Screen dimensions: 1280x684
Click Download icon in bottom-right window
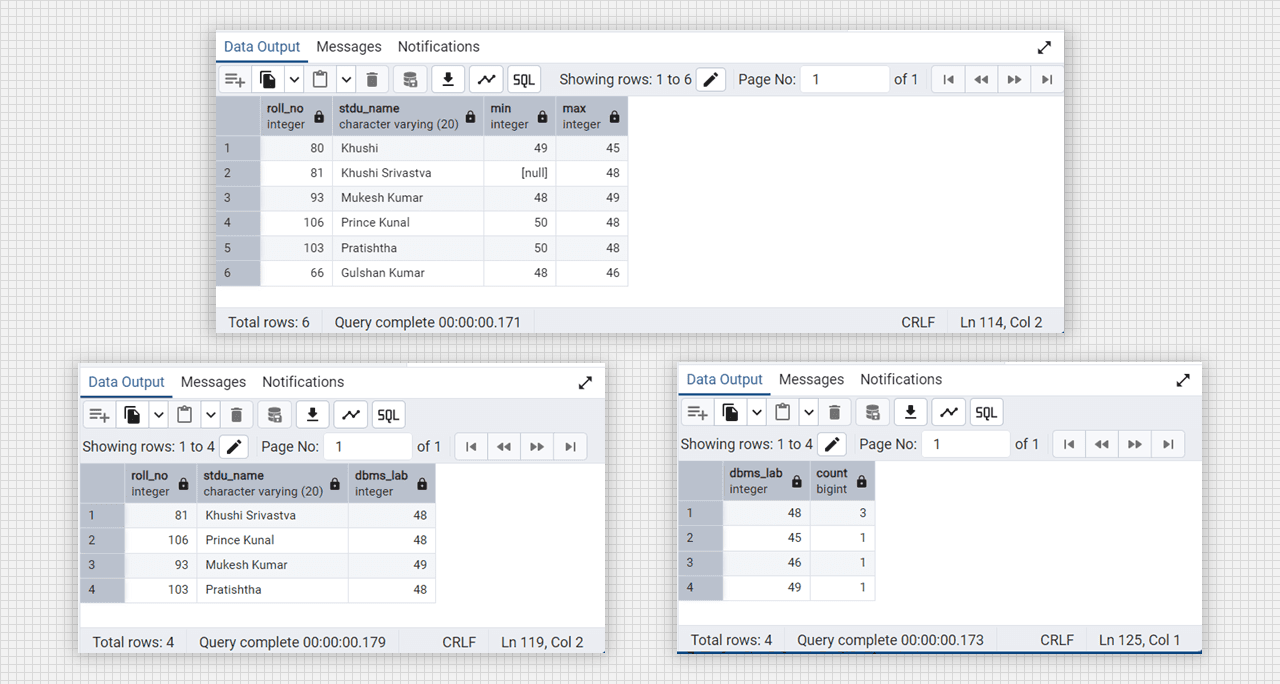tap(910, 412)
